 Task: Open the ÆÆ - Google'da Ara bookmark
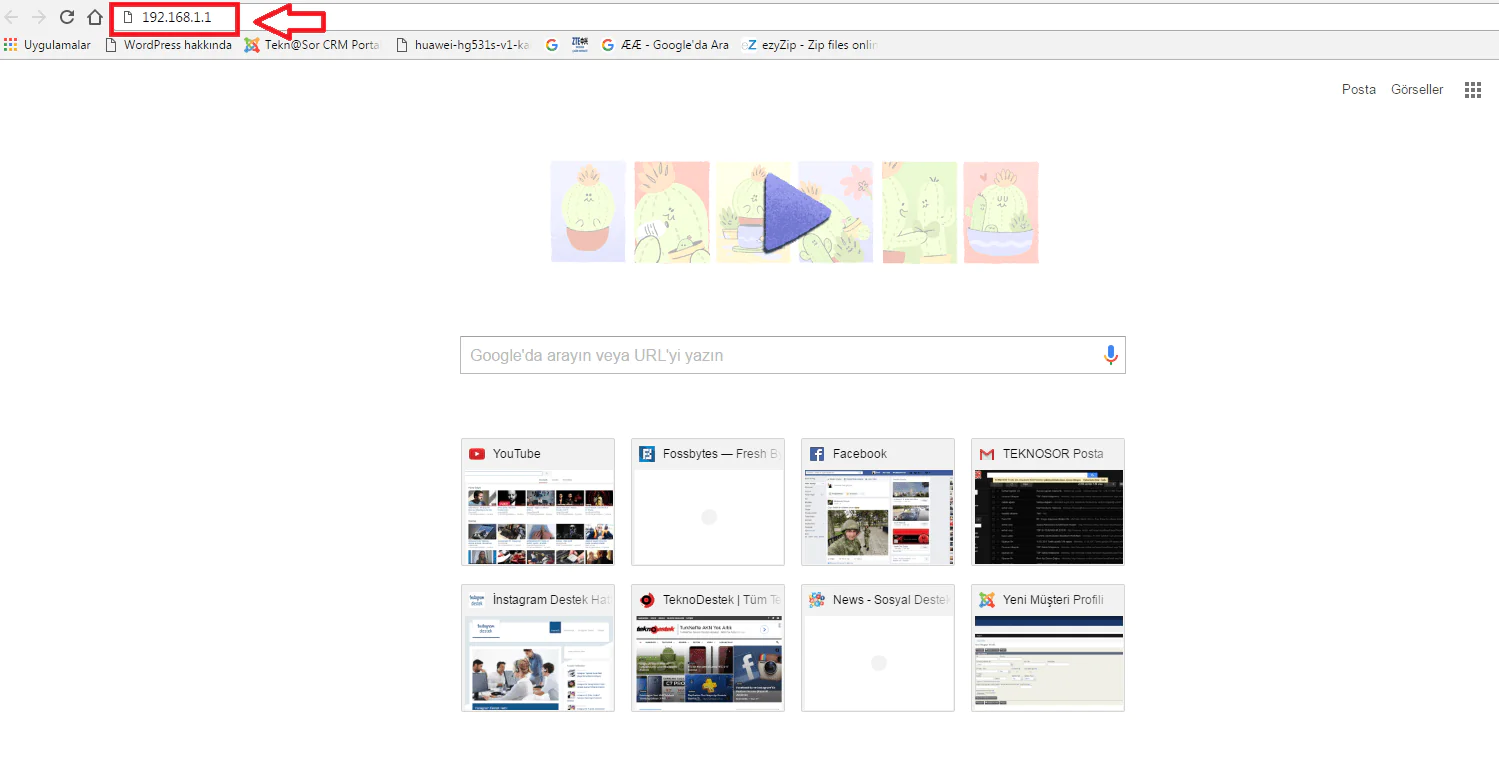tap(665, 45)
